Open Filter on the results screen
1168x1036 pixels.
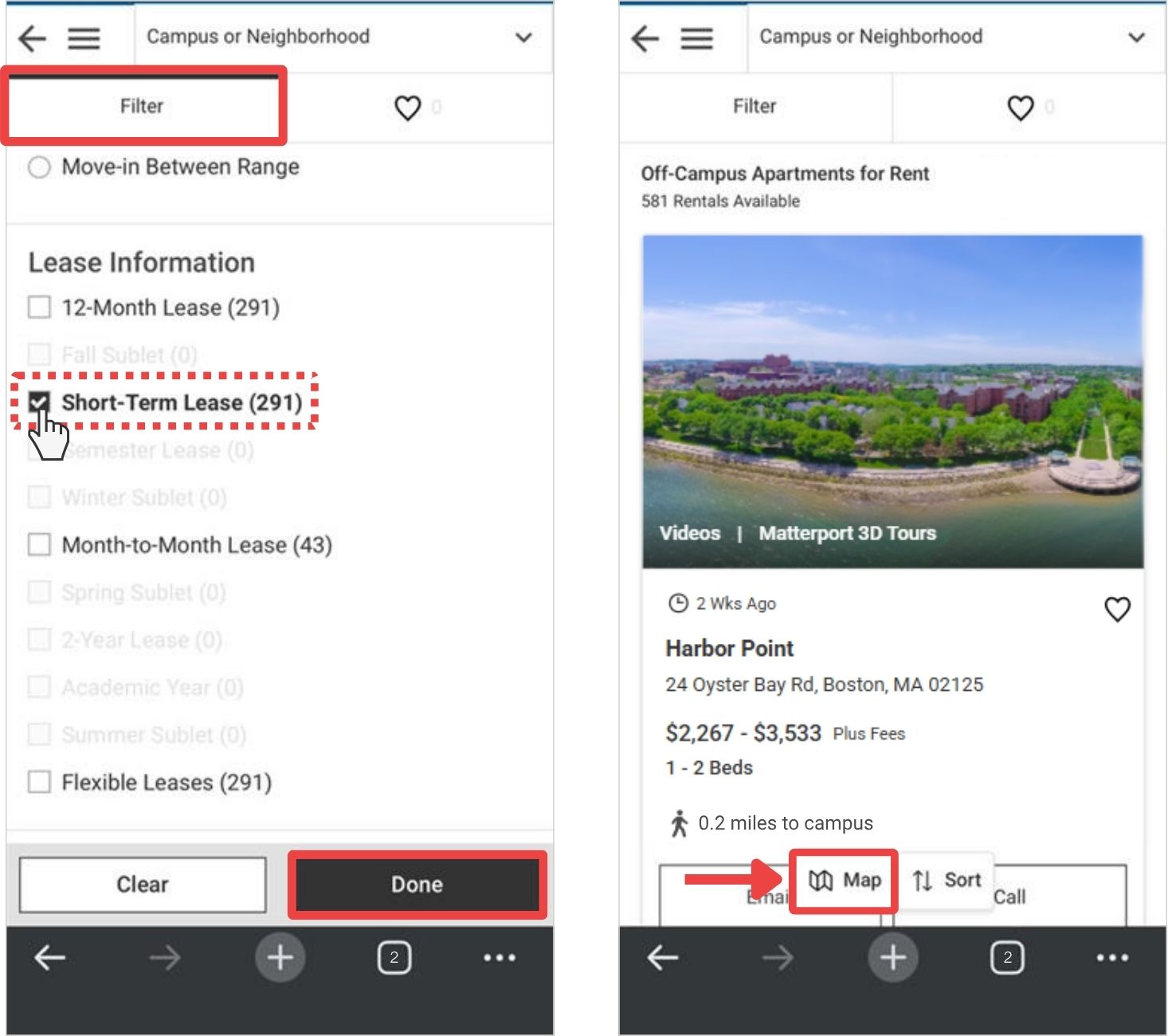pos(754,107)
